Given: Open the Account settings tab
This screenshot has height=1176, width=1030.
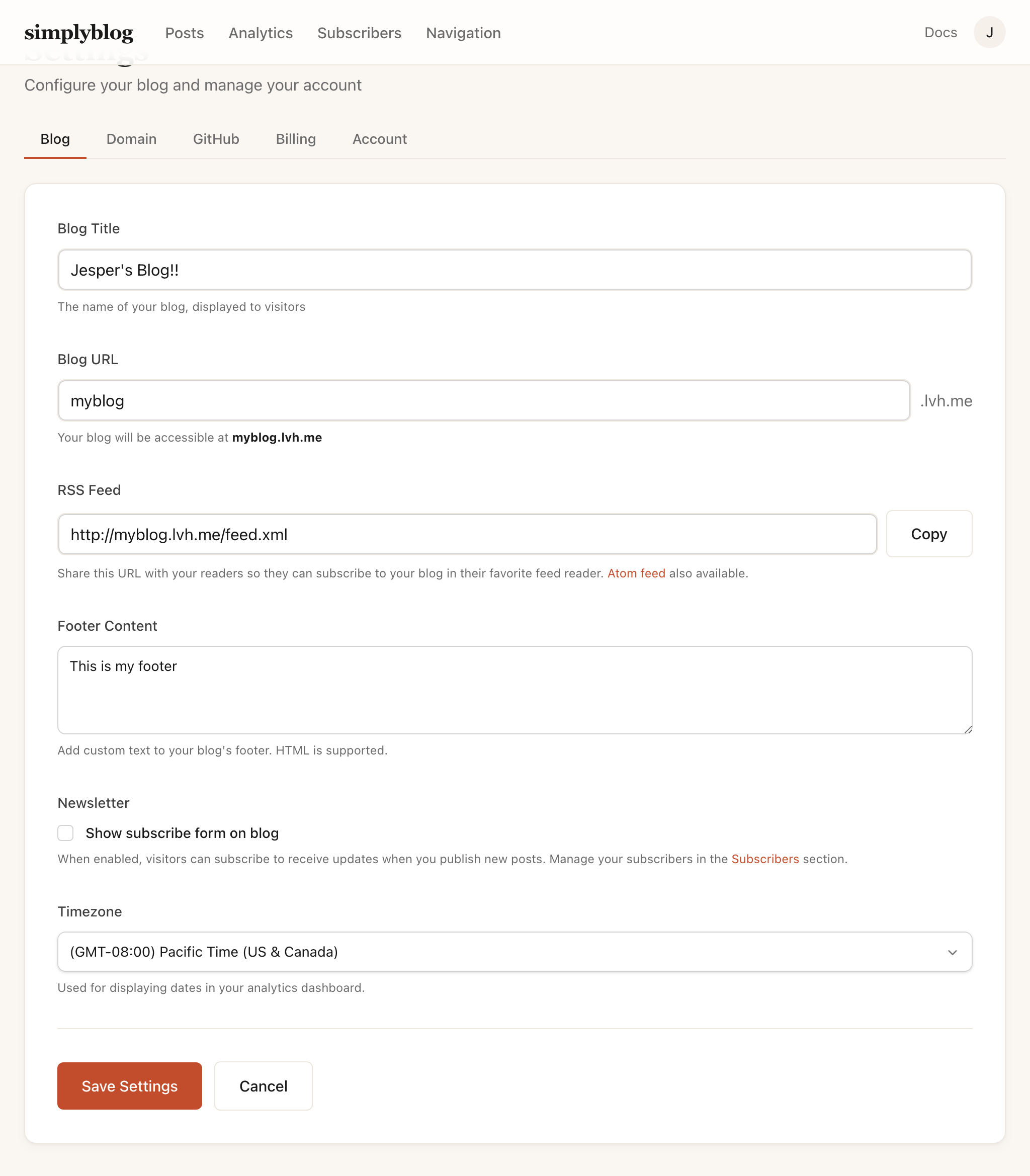Looking at the screenshot, I should 379,139.
